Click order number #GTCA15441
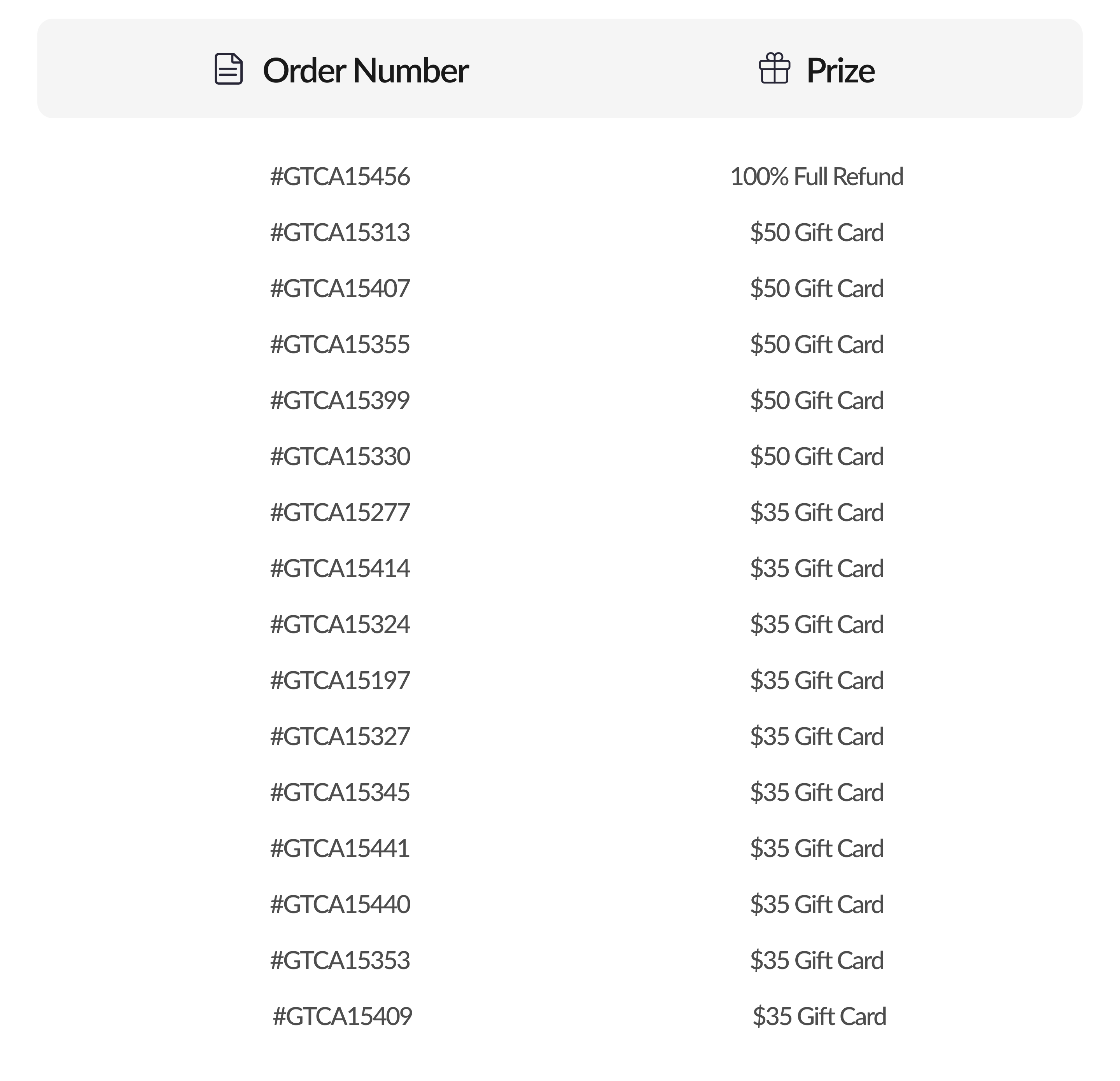 pyautogui.click(x=340, y=848)
